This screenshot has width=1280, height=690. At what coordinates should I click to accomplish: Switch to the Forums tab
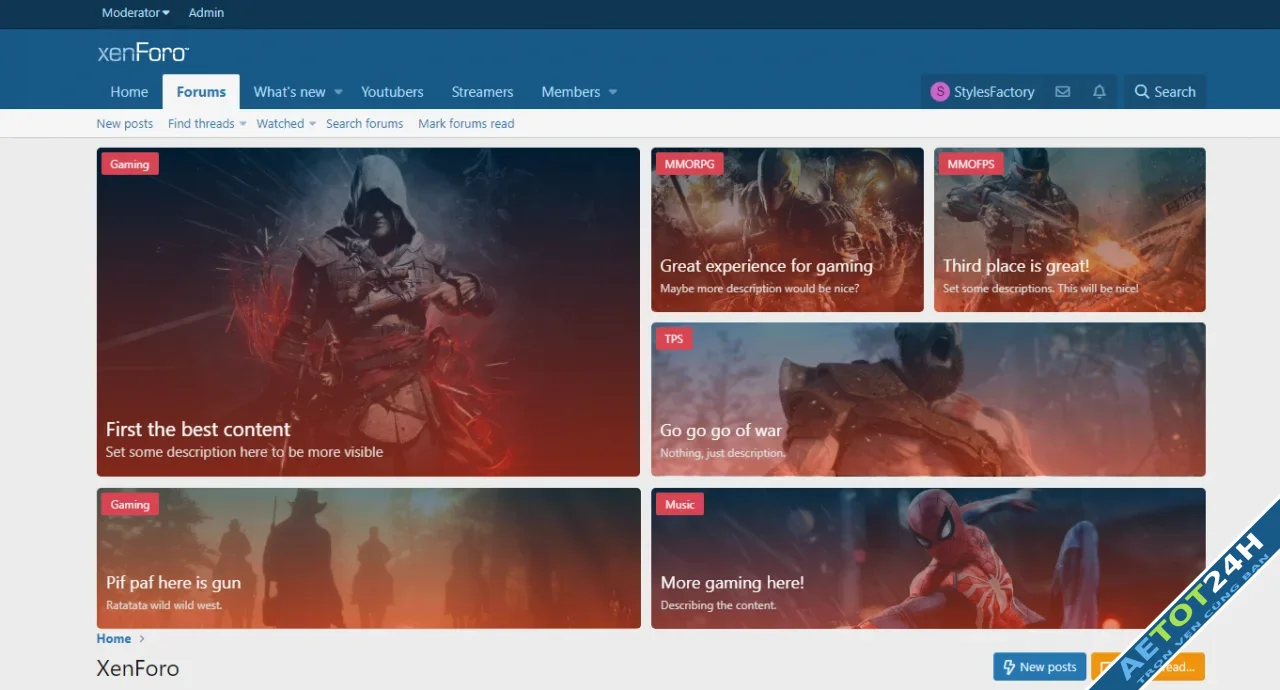[x=200, y=91]
